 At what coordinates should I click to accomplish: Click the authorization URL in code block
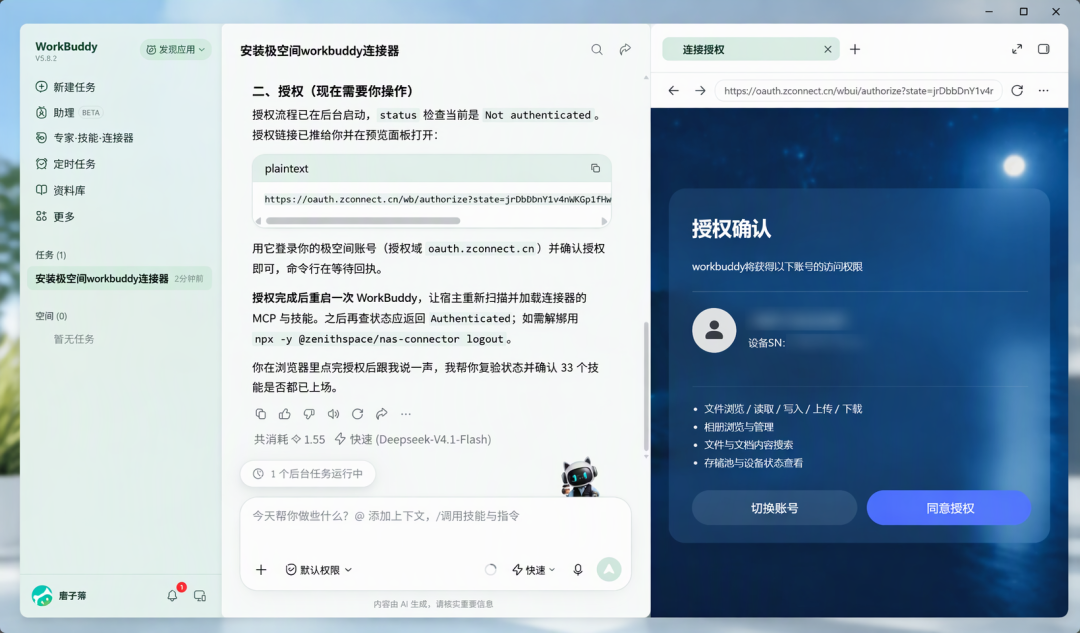coord(437,199)
